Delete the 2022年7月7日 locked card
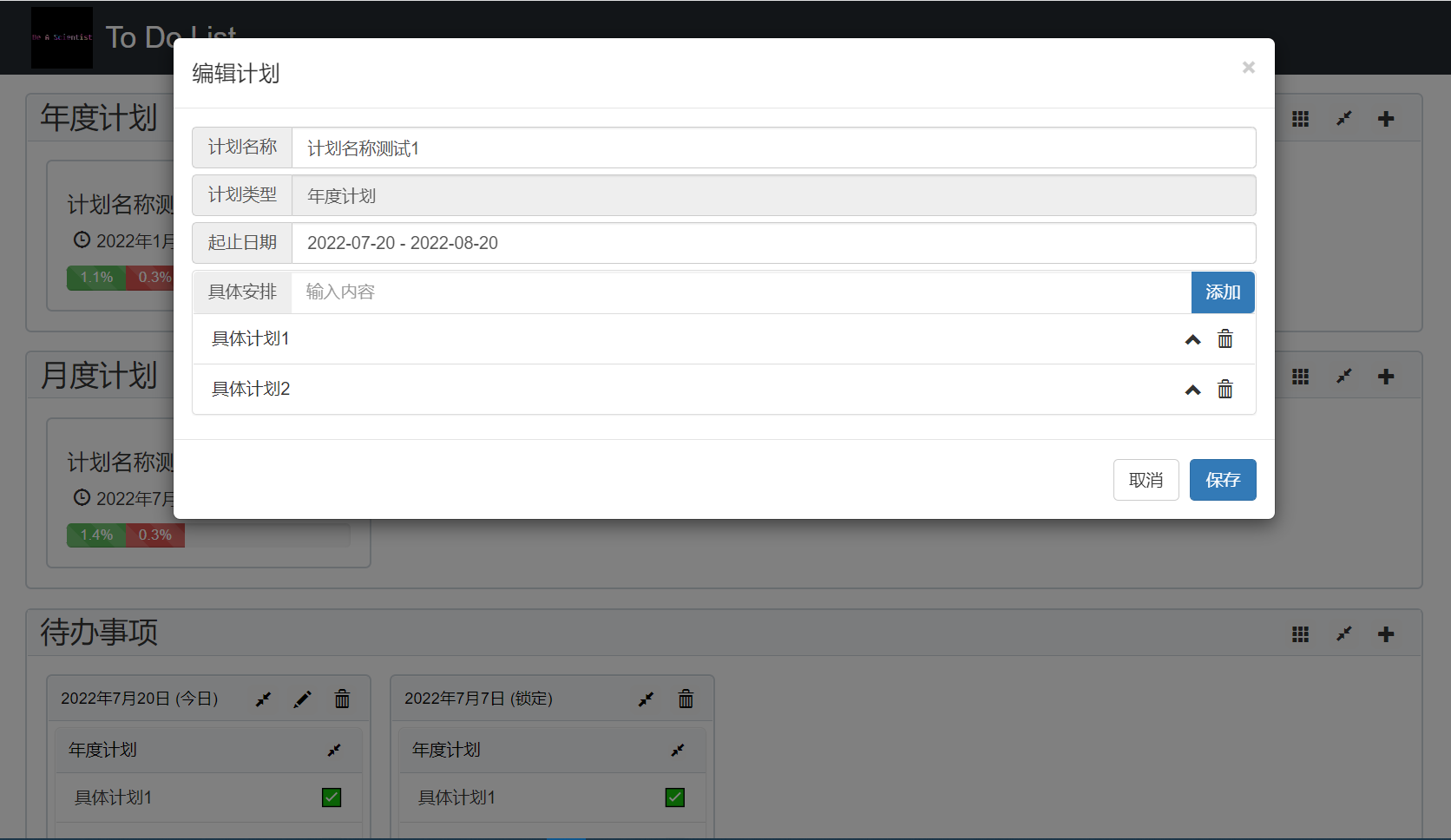The image size is (1451, 840). coord(686,699)
